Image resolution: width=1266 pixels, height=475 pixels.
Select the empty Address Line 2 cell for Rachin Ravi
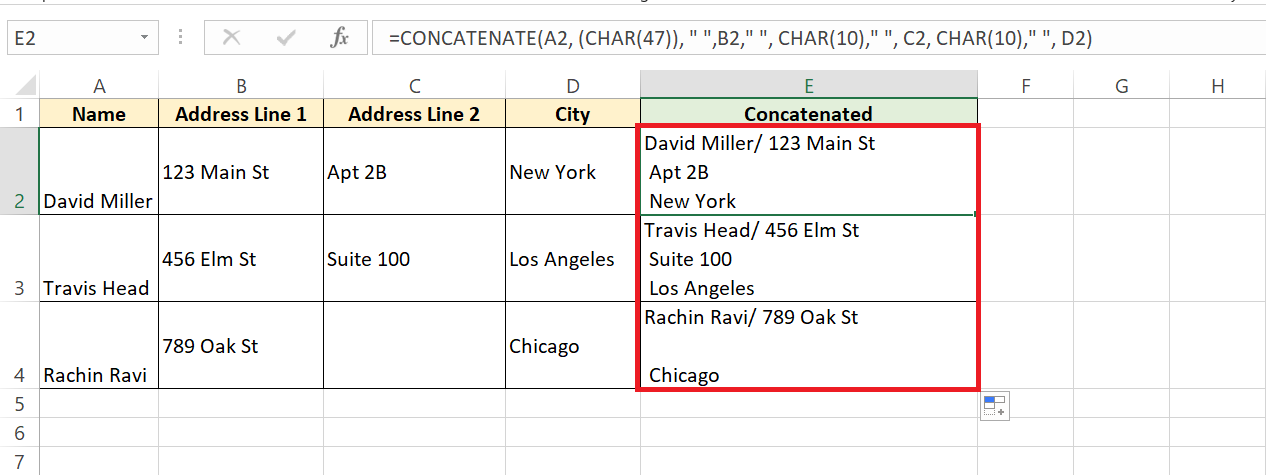414,345
